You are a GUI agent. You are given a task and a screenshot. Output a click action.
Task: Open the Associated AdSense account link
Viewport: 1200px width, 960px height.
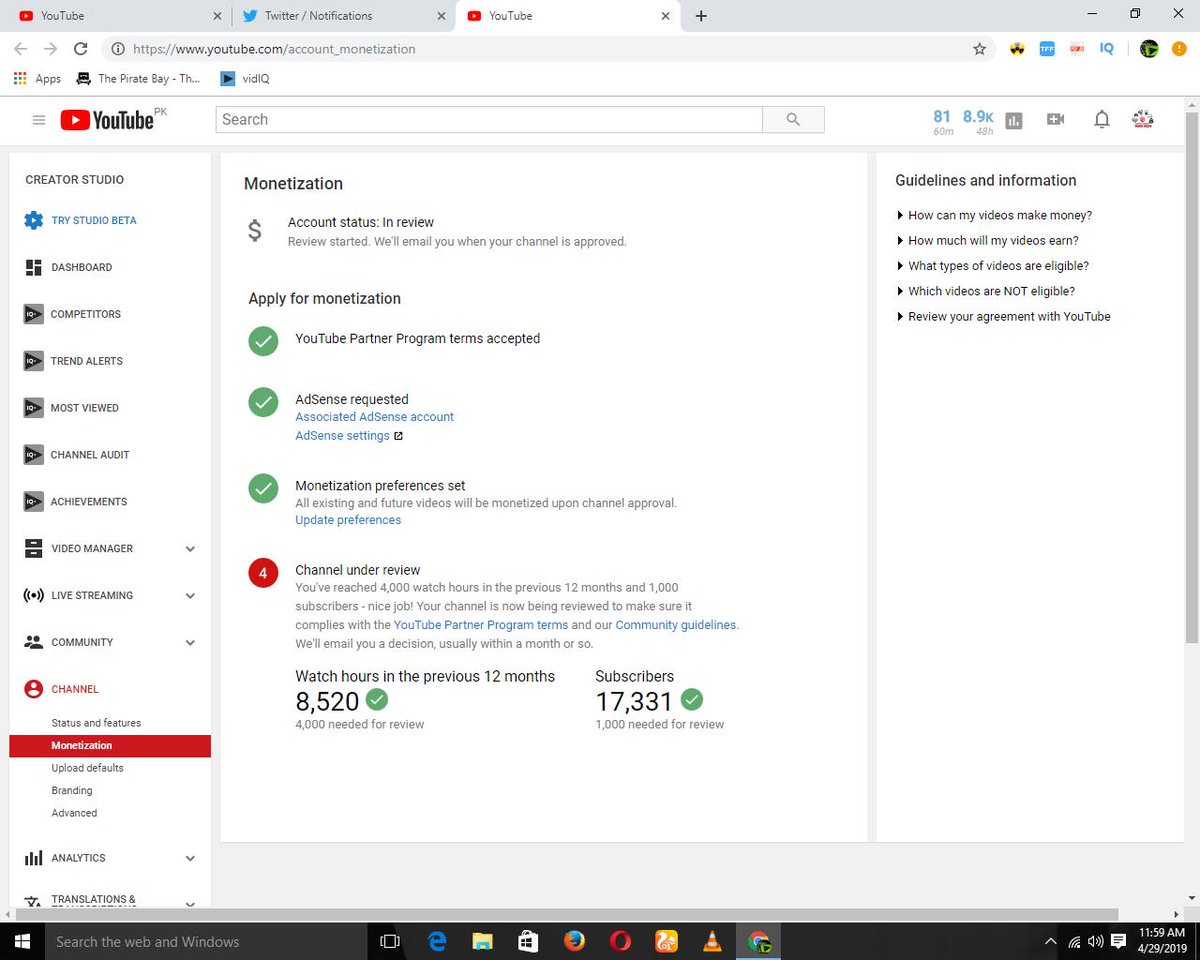pyautogui.click(x=374, y=417)
